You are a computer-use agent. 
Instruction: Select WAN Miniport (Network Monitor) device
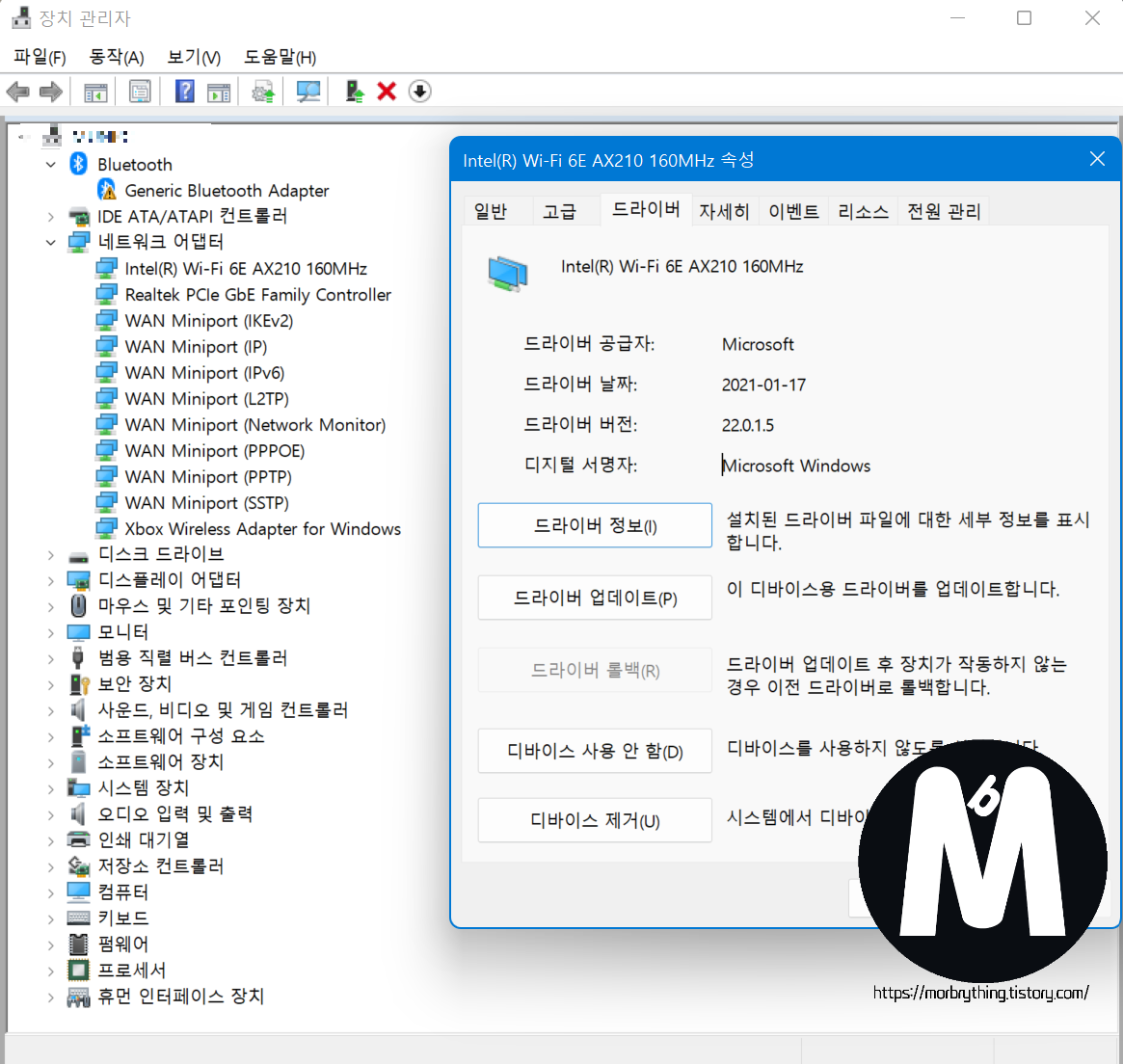[255, 425]
